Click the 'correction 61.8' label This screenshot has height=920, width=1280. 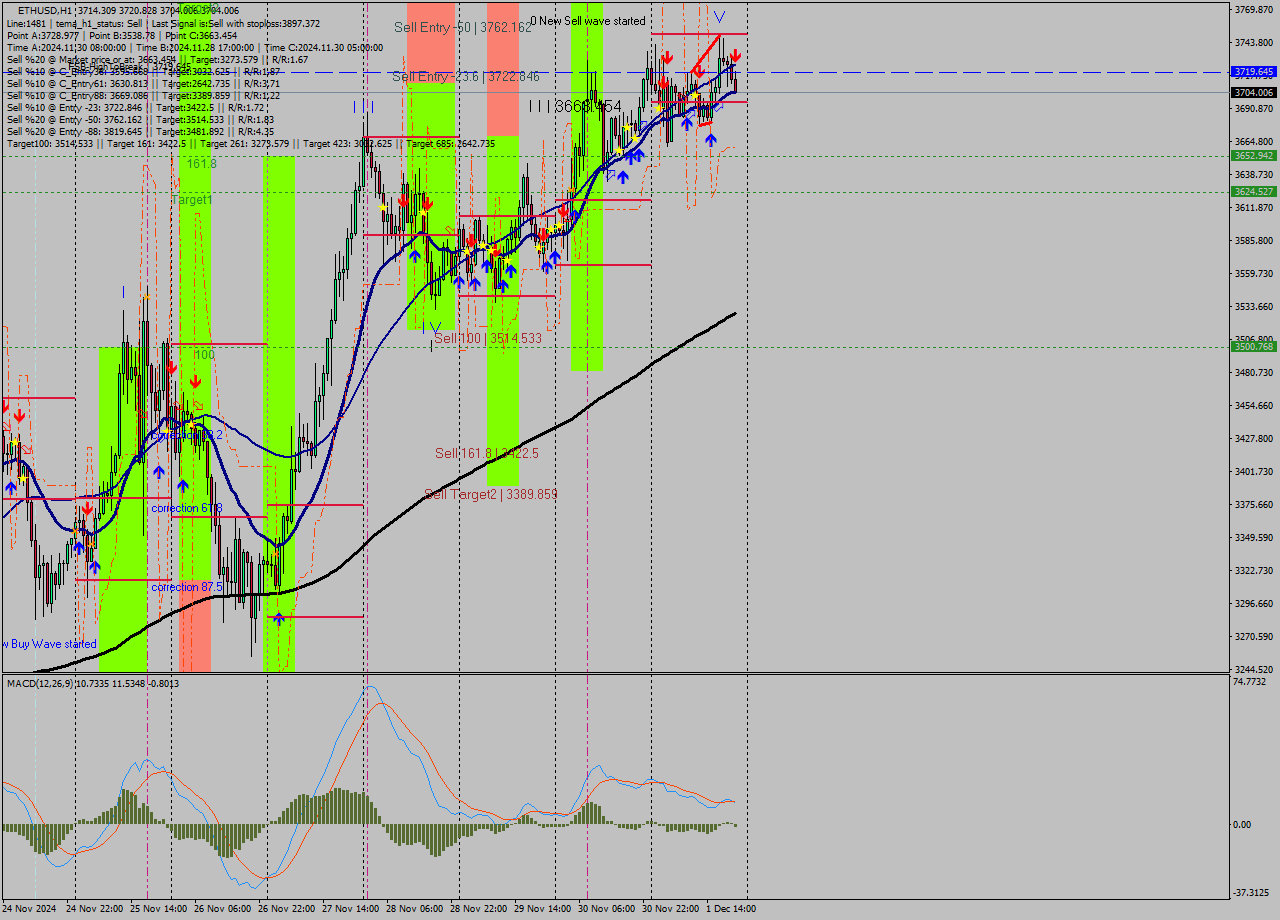click(186, 509)
